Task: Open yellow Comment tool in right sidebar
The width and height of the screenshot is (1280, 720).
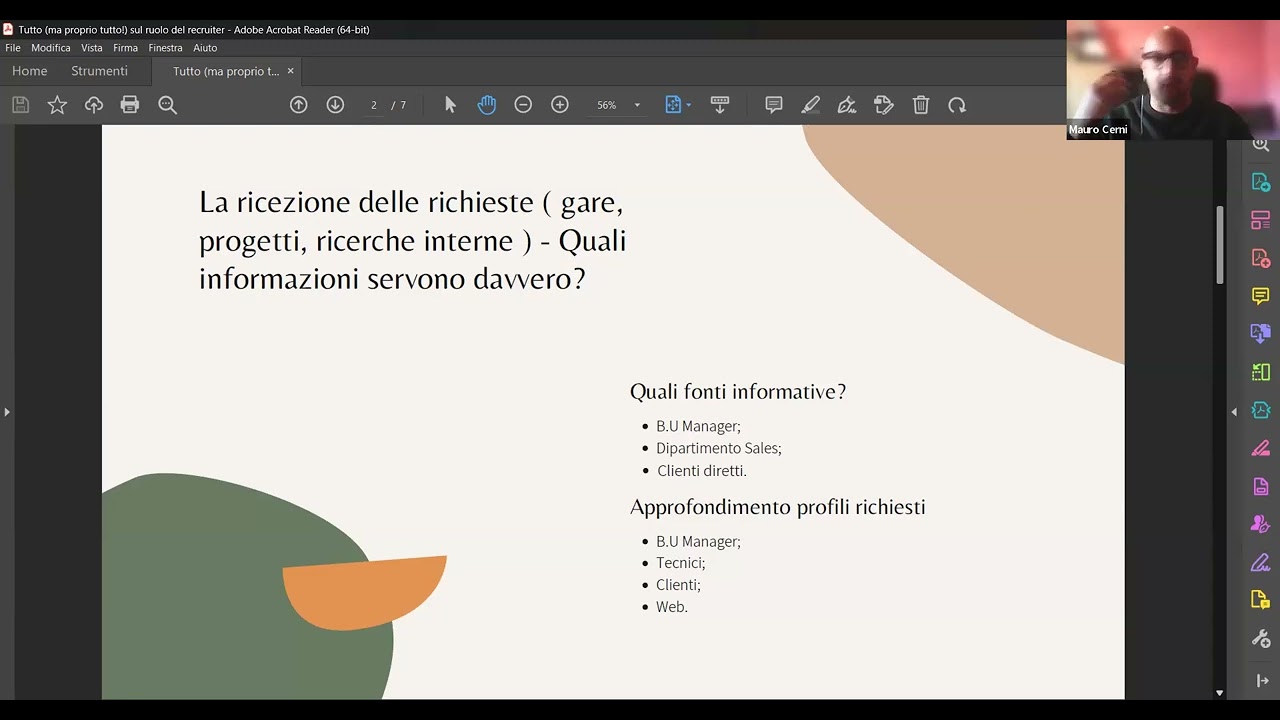Action: point(1260,296)
